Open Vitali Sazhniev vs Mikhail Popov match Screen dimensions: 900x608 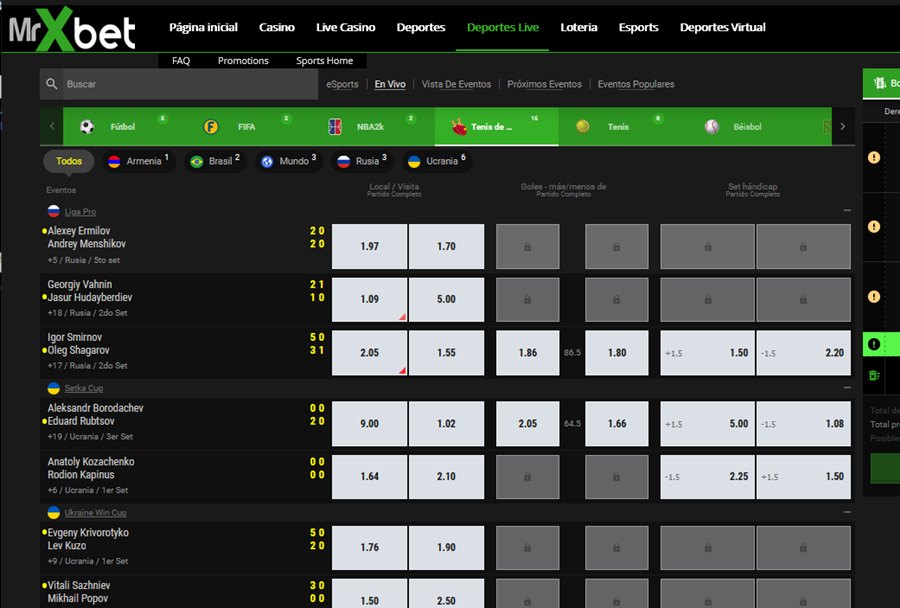(x=79, y=592)
